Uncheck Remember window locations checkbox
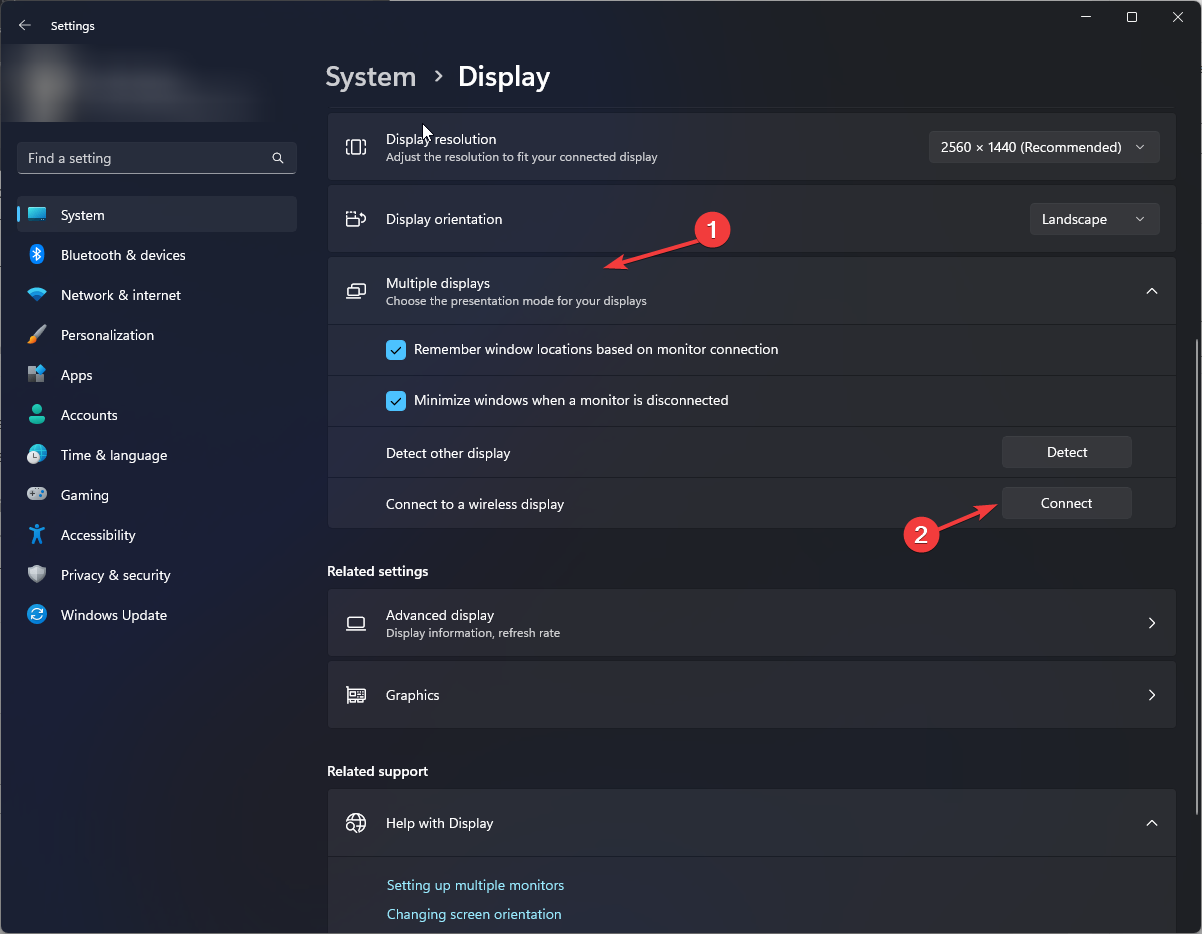This screenshot has height=934, width=1202. coord(396,350)
